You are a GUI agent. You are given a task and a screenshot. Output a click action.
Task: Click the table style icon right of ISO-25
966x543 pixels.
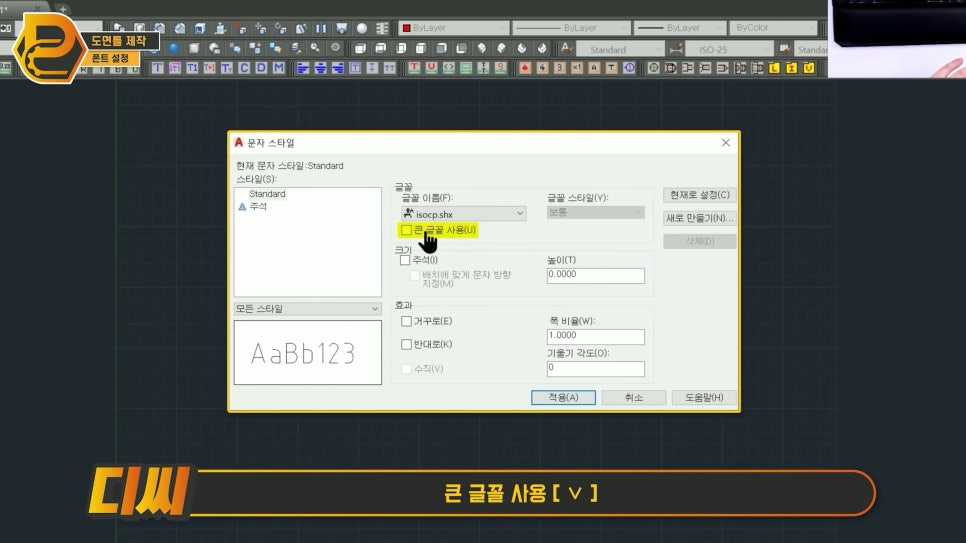tap(785, 48)
